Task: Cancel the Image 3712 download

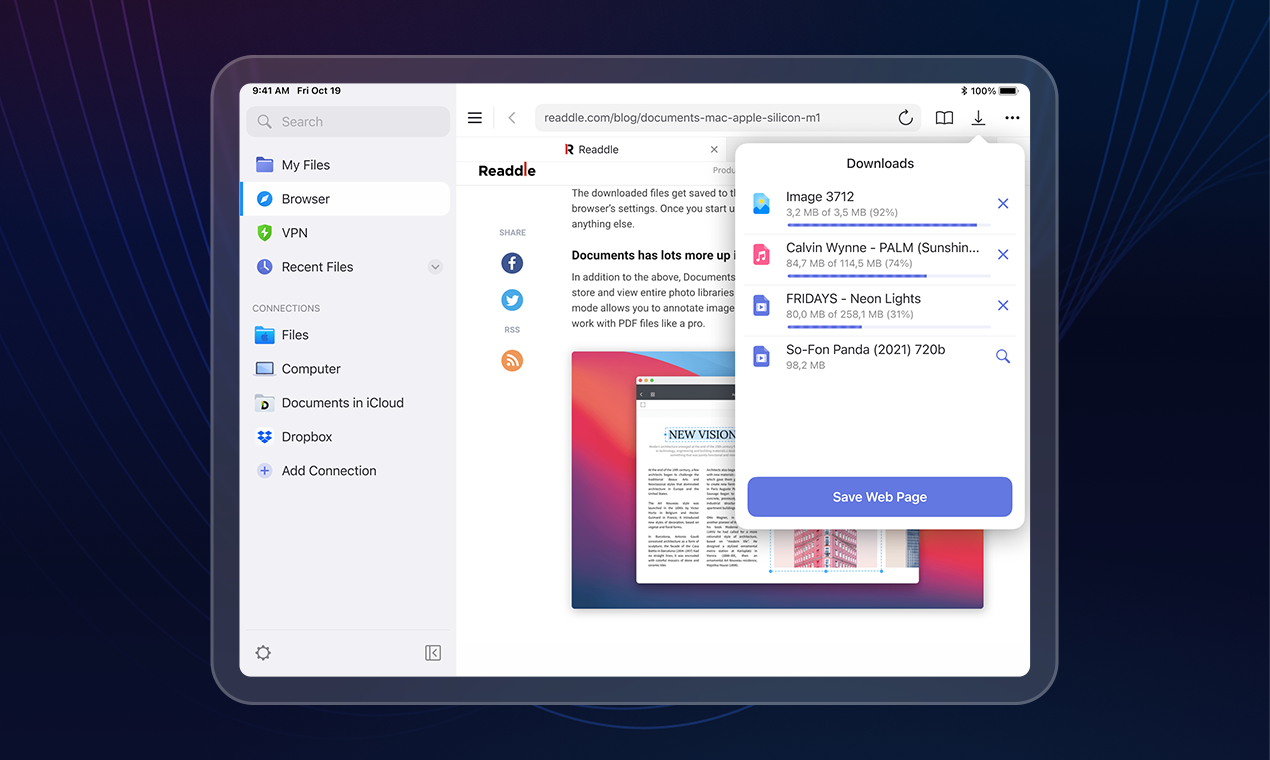Action: pyautogui.click(x=1003, y=204)
